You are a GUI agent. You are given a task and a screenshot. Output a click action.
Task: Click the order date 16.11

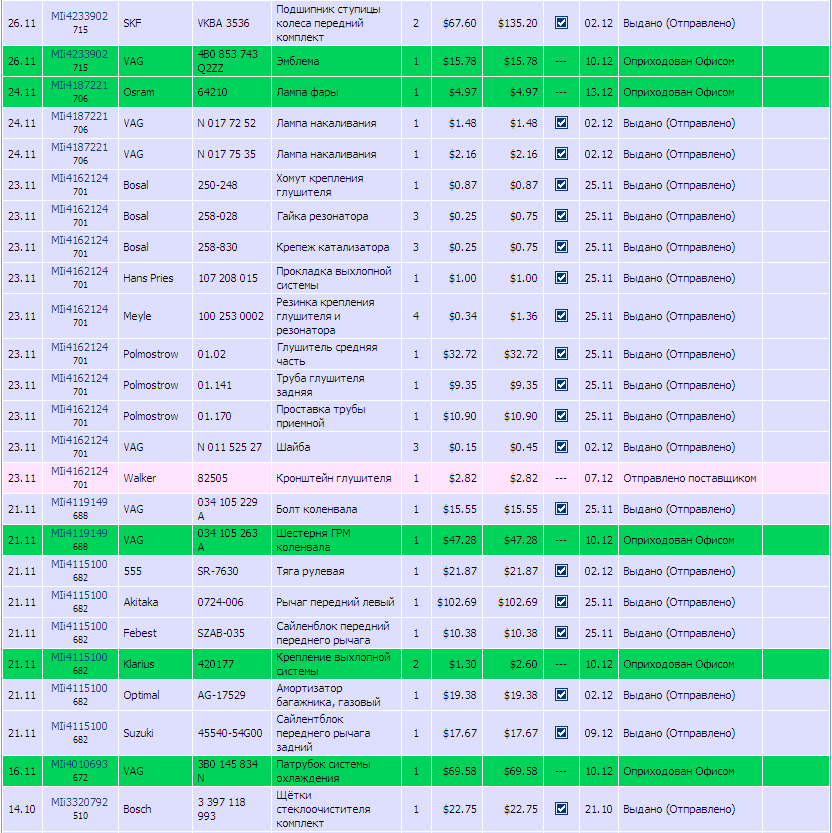(x=22, y=771)
